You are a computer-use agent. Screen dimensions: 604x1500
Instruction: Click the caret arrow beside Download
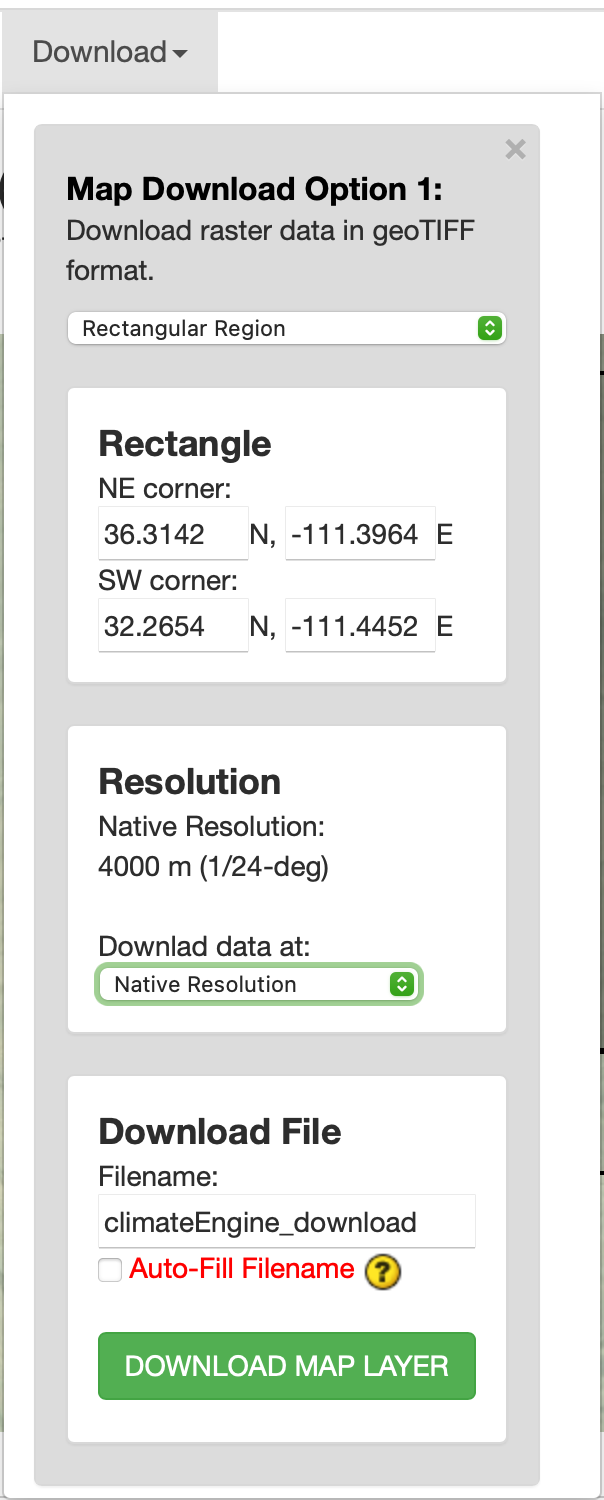click(x=180, y=53)
